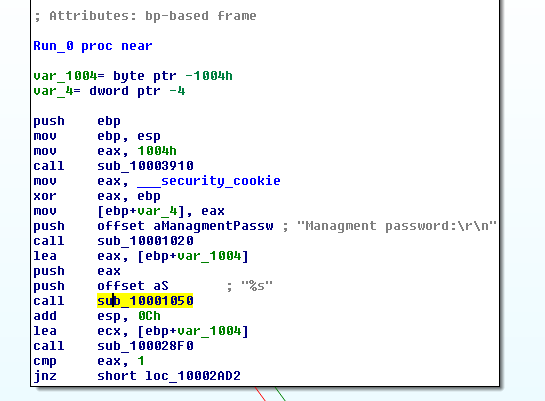Click the Run_0 proc near label
This screenshot has height=401, width=545.
tap(93, 46)
